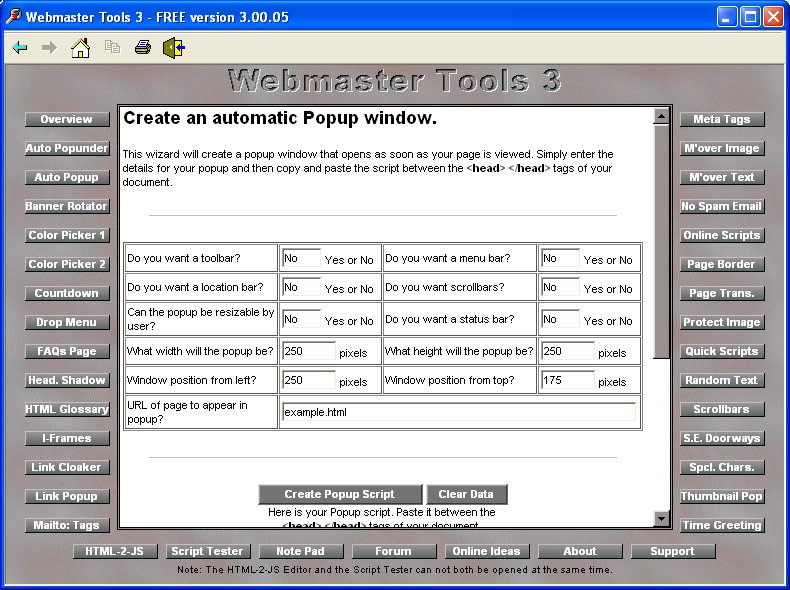This screenshot has width=790, height=590.
Task: Click the grey forward arrow icon
Action: point(49,48)
